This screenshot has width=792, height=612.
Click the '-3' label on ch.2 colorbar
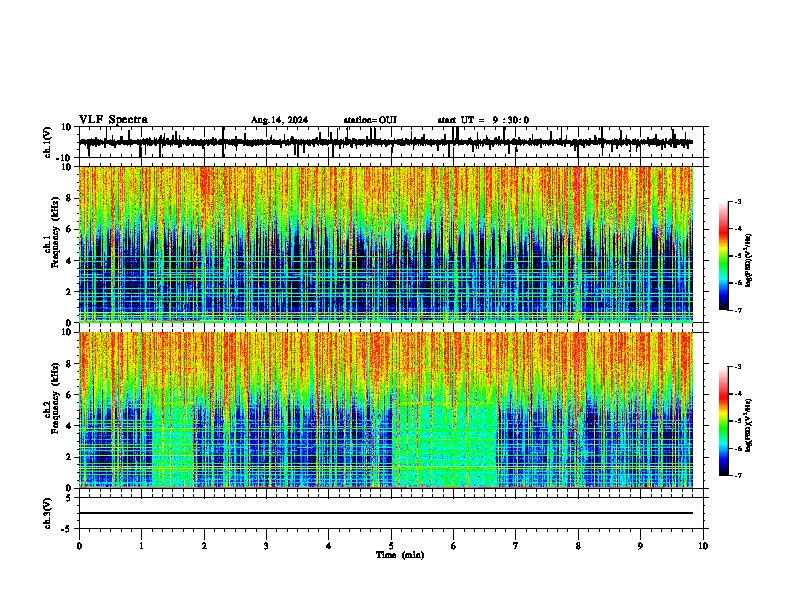(x=737, y=367)
